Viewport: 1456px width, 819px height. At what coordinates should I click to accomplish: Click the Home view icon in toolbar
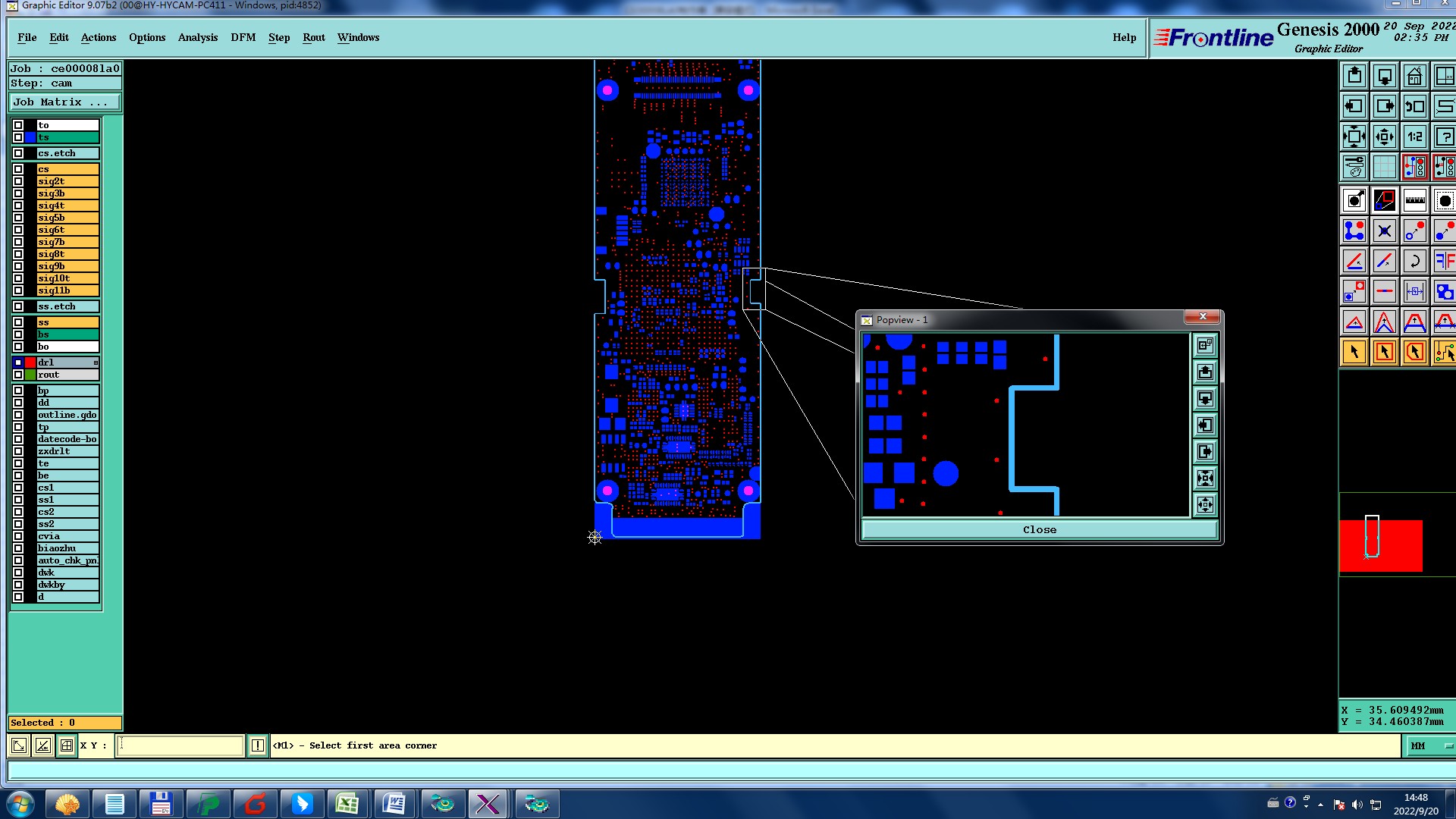(1414, 77)
